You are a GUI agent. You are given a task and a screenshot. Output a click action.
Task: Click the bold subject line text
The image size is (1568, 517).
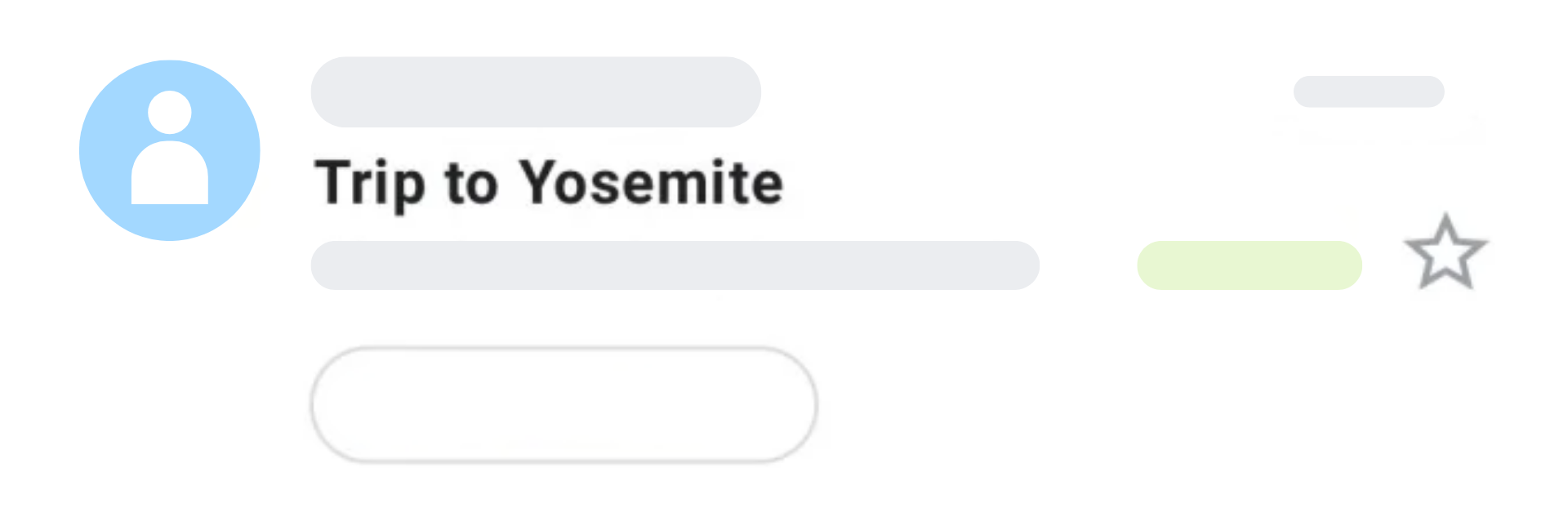[x=549, y=183]
